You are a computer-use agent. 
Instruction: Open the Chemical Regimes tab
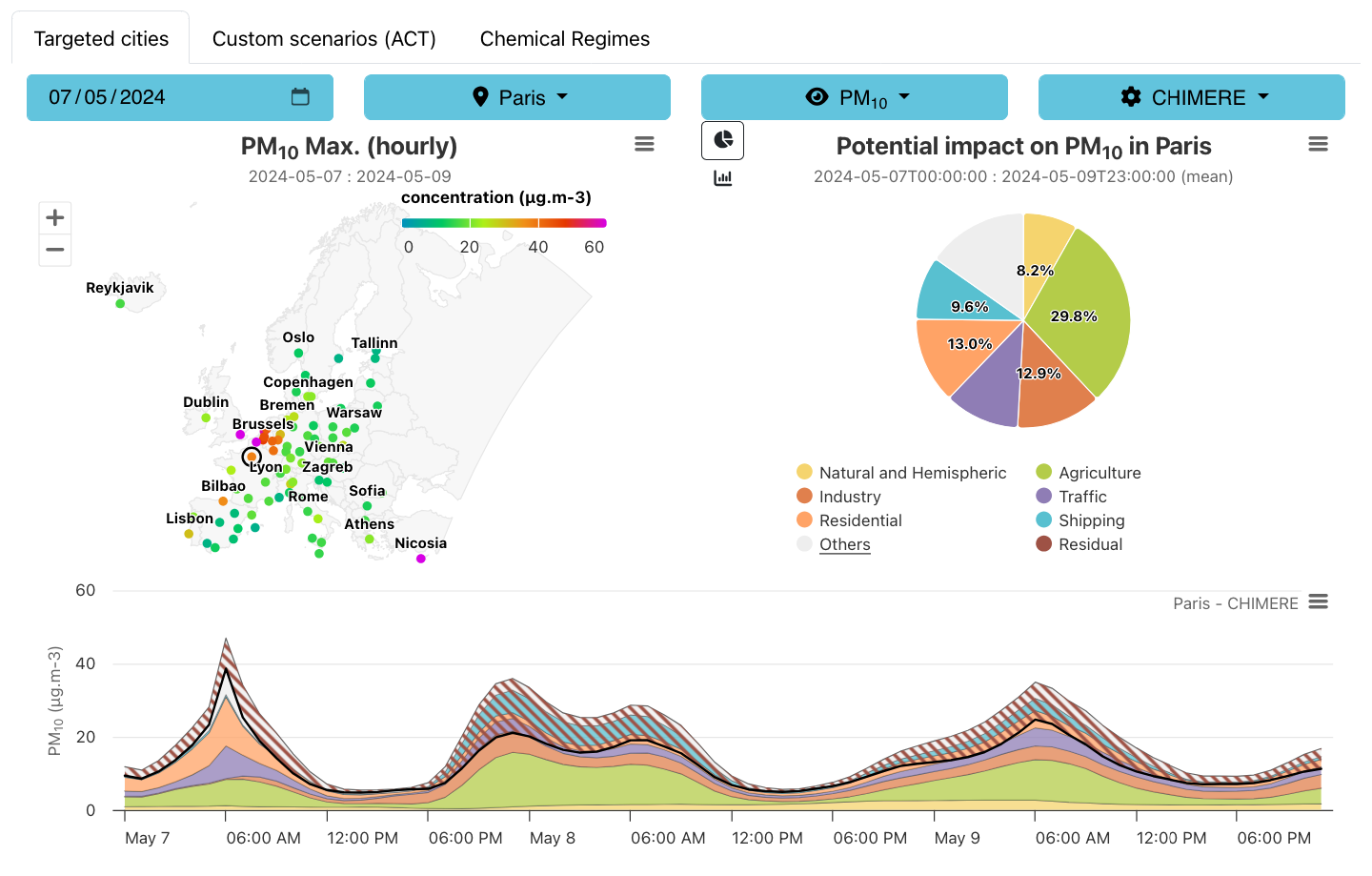[x=564, y=38]
